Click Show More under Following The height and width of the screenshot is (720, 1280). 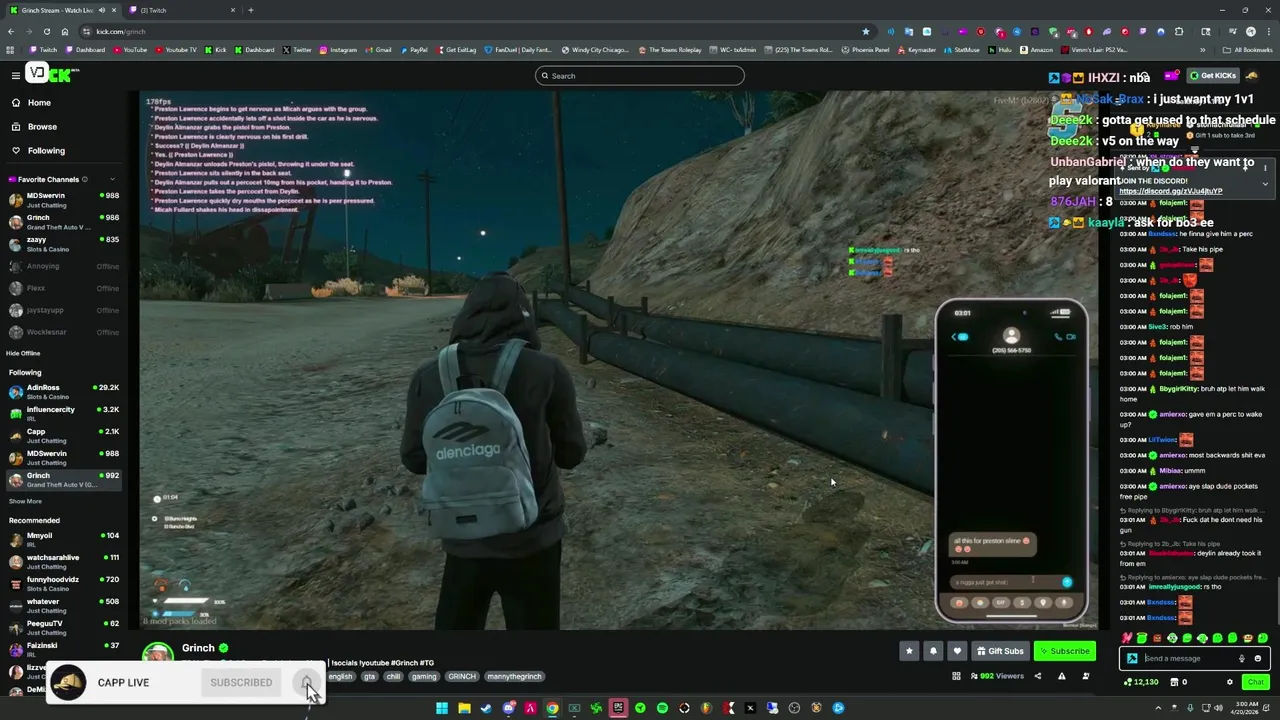pyautogui.click(x=25, y=501)
